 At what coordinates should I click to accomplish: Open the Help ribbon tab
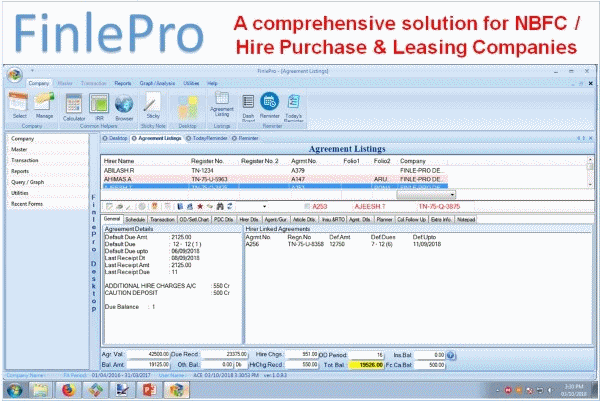(212, 83)
